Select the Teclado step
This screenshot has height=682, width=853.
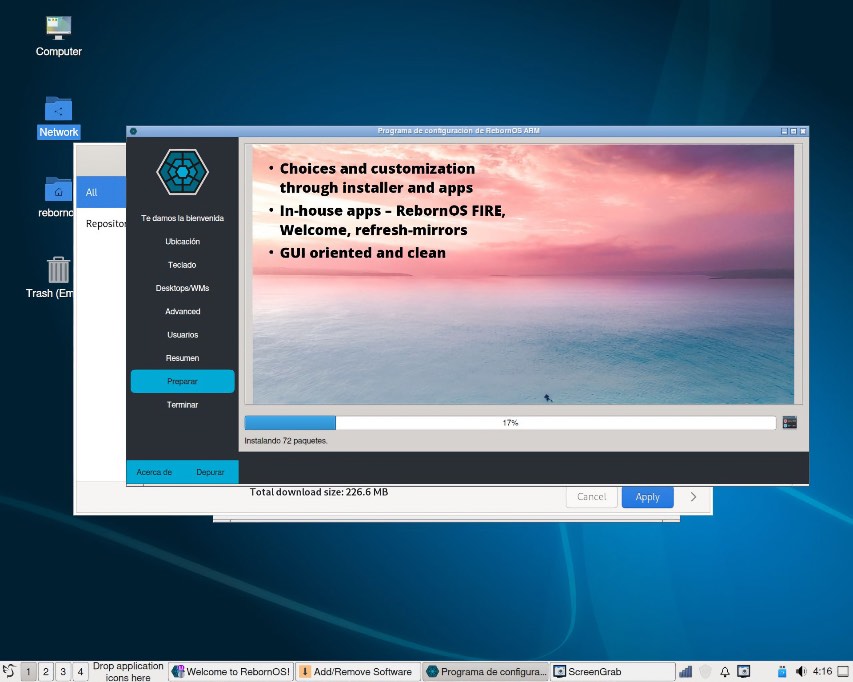point(182,265)
